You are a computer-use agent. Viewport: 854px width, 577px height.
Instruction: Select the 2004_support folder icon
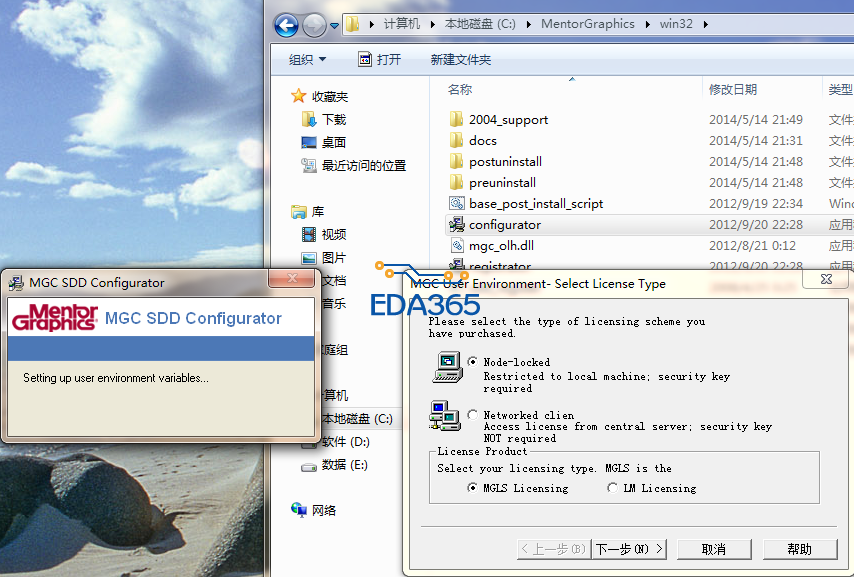point(456,119)
